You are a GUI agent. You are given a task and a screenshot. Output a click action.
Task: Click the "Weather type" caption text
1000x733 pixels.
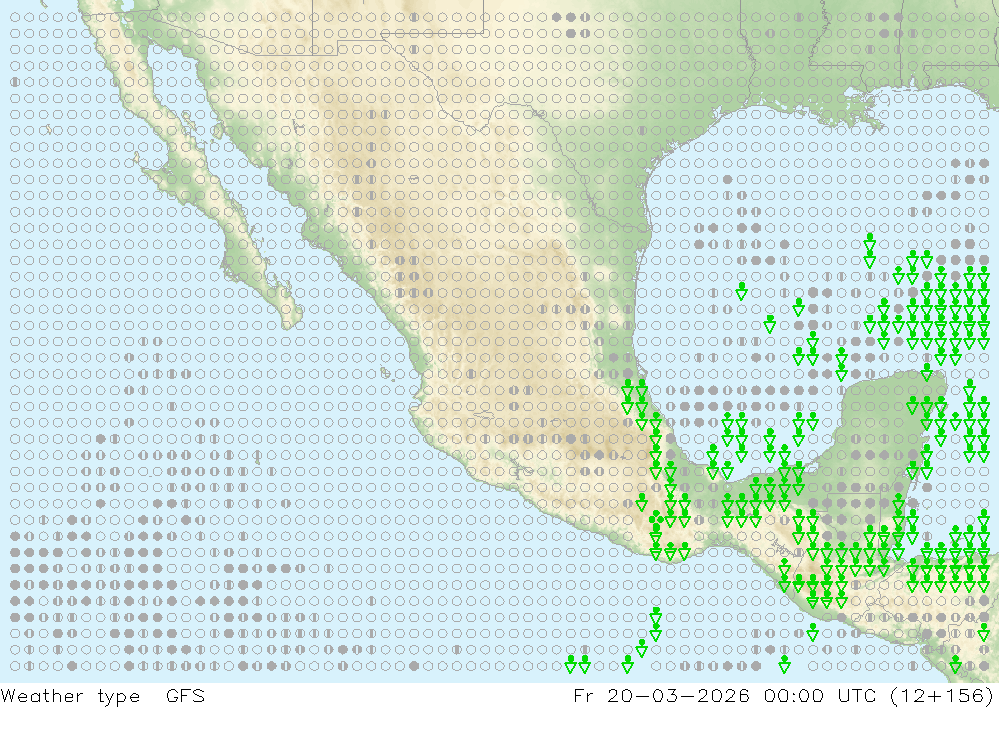[70, 696]
